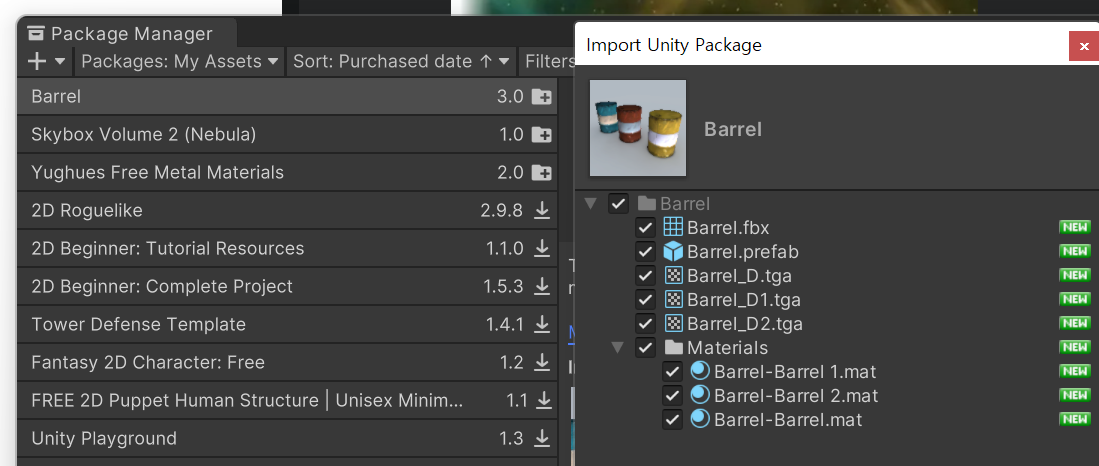Click the Barrel.prefab file name

click(x=743, y=252)
